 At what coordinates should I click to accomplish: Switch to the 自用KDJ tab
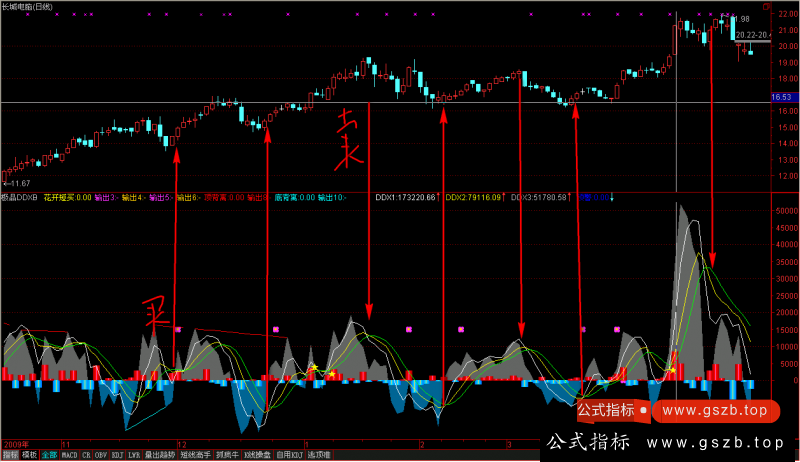pos(282,455)
